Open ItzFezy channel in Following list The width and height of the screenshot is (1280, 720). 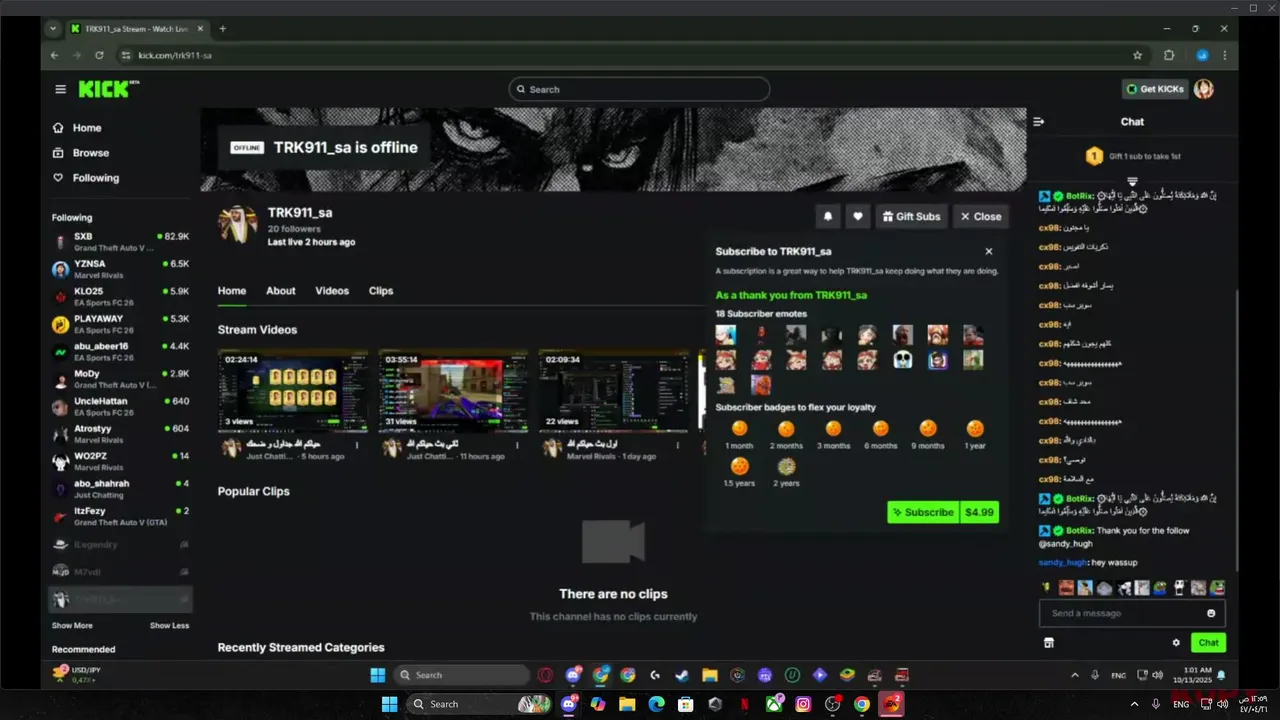coord(121,516)
